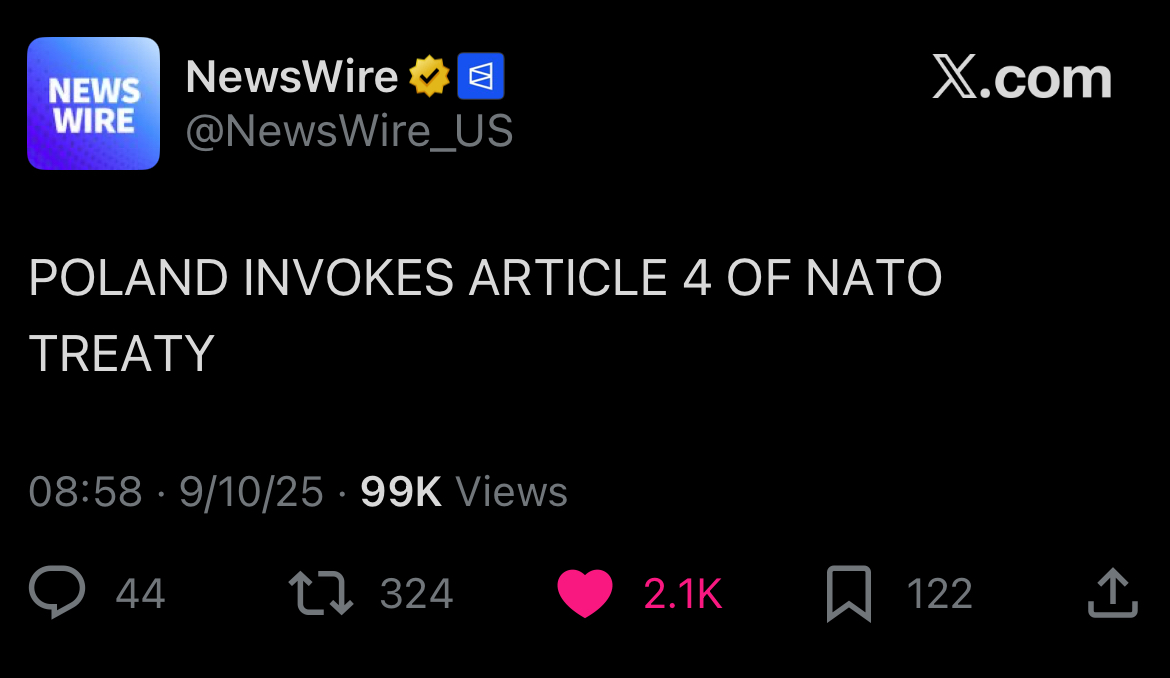Click the repost arrows icon
The image size is (1170, 678).
pos(321,593)
